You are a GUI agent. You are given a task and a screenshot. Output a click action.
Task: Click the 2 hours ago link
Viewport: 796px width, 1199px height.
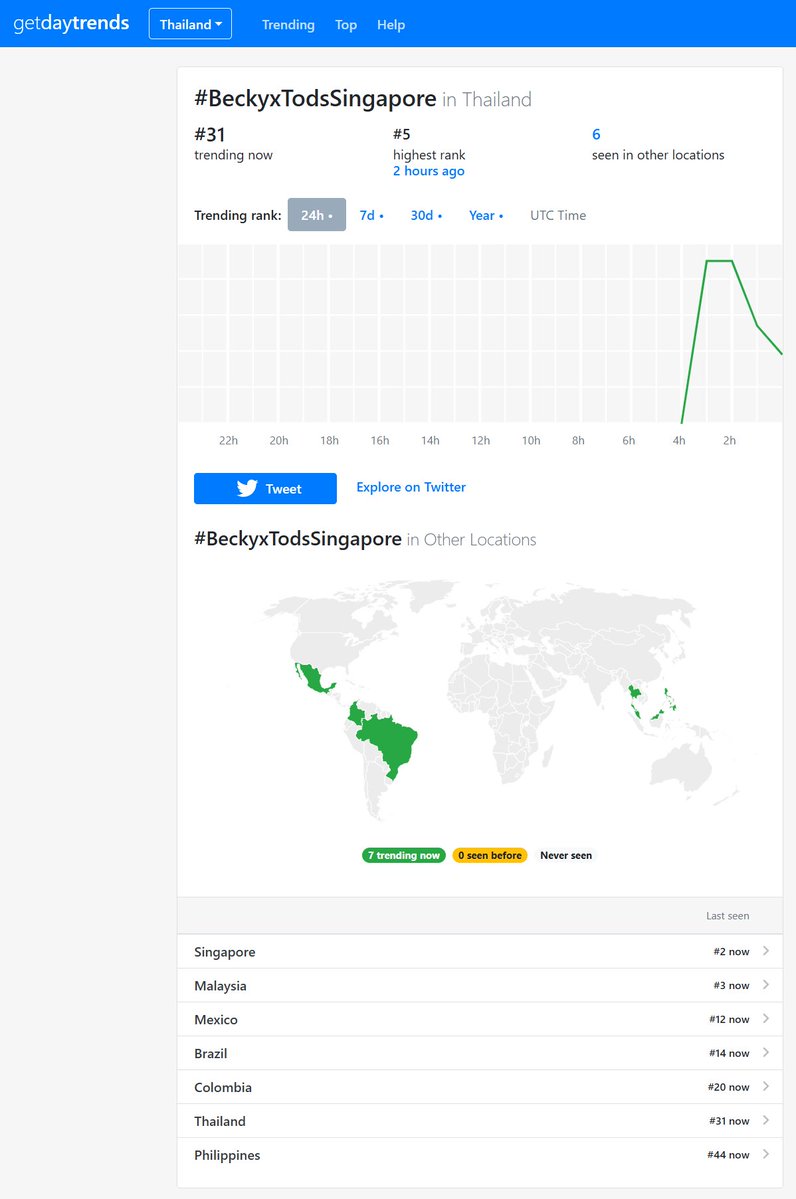pos(429,171)
